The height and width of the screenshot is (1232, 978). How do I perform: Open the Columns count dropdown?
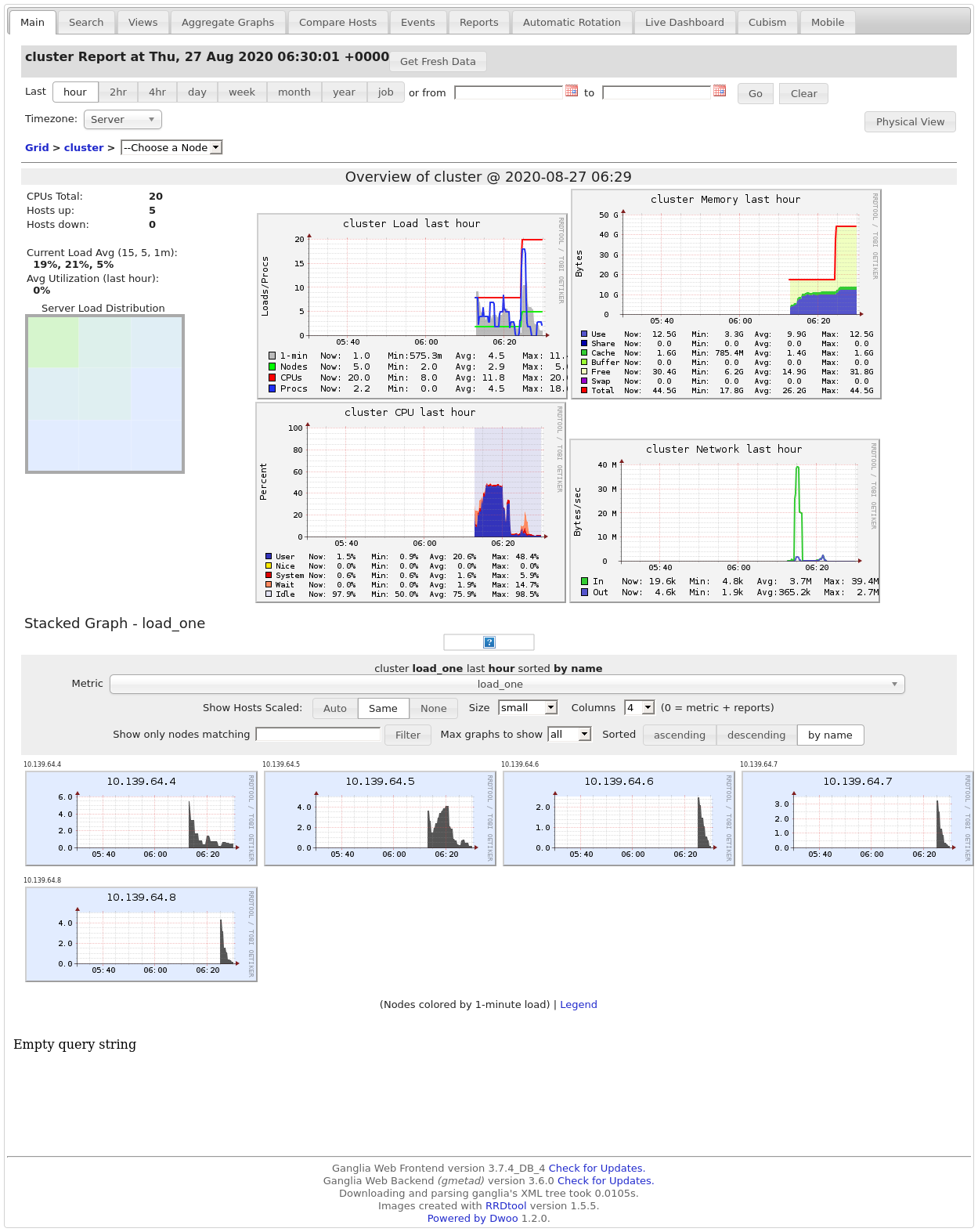coord(639,707)
